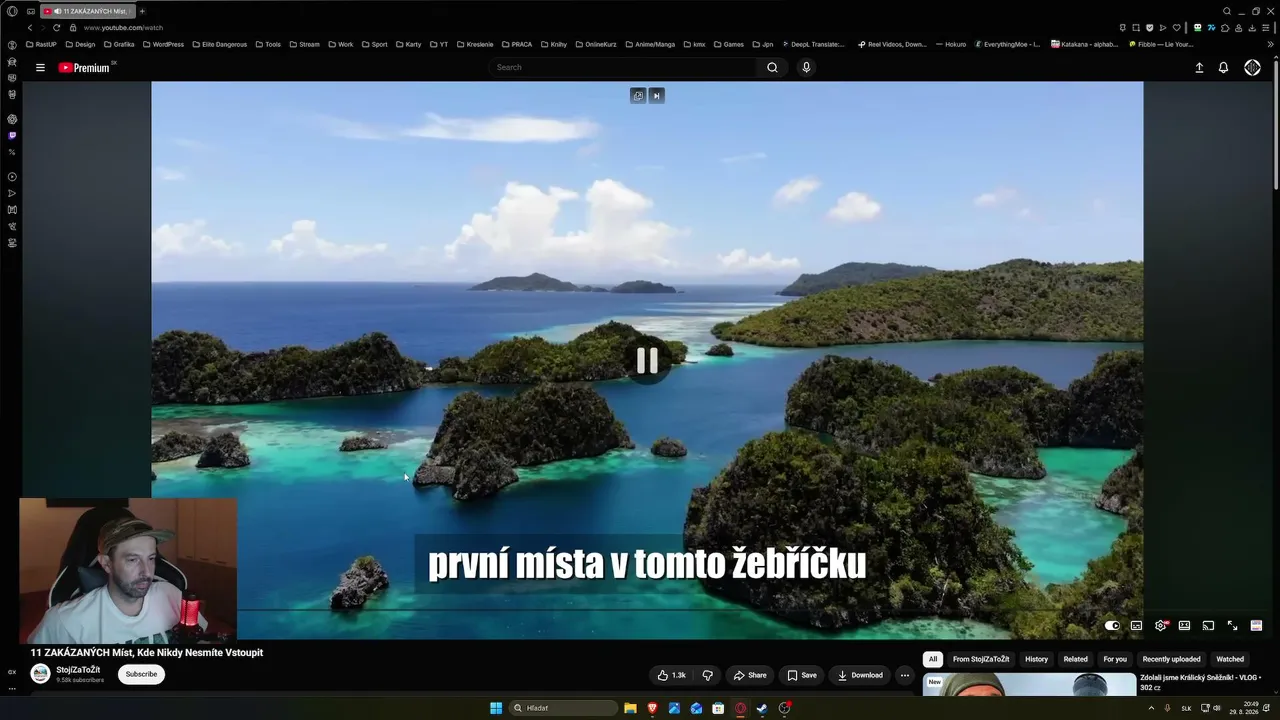Select the Recently uploaded chip

[1172, 659]
